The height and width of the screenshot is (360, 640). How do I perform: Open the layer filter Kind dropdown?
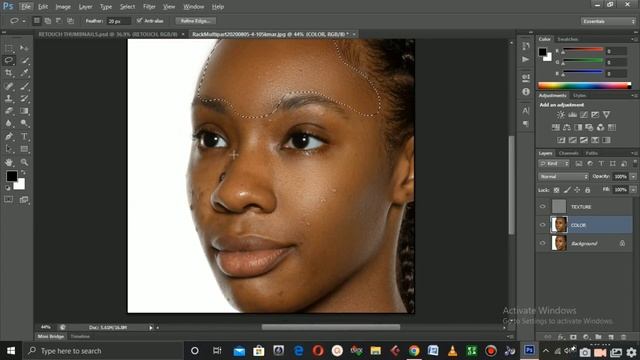point(554,164)
